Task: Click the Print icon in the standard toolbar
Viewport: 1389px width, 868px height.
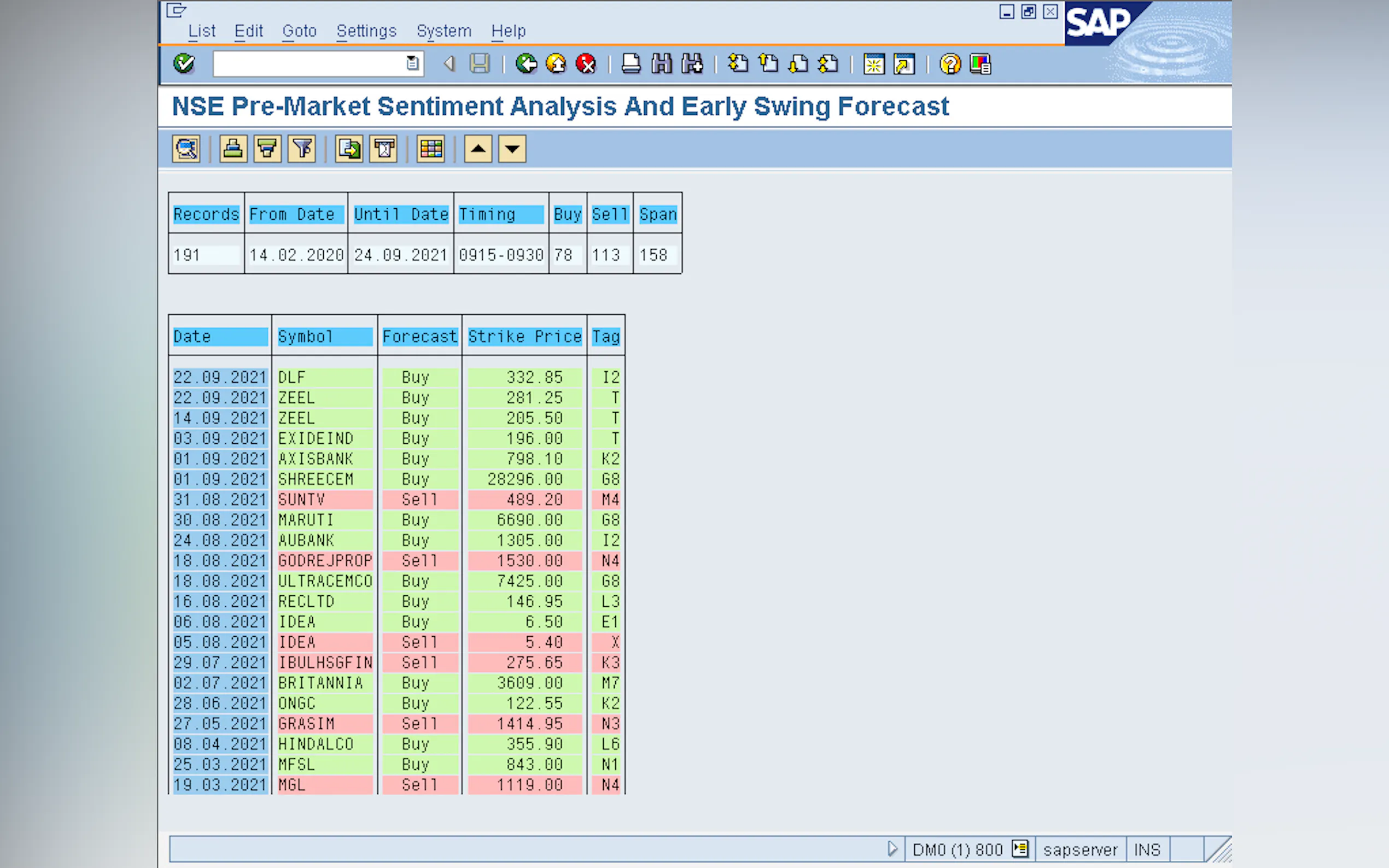Action: (x=631, y=64)
